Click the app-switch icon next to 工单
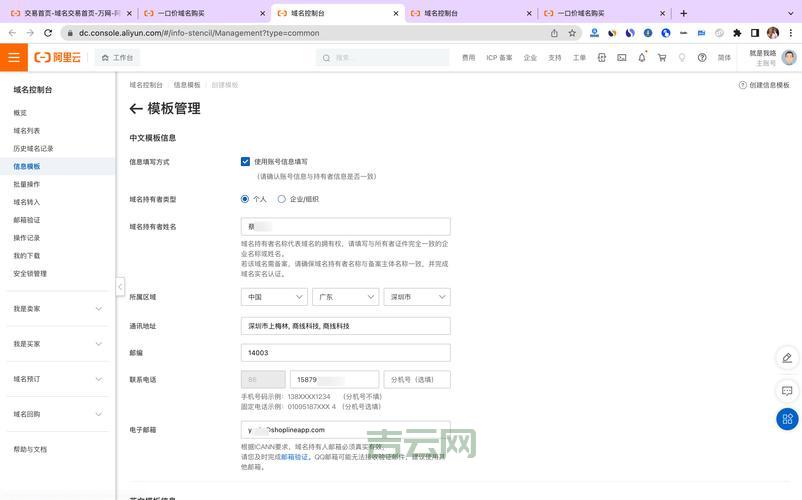 coord(602,58)
